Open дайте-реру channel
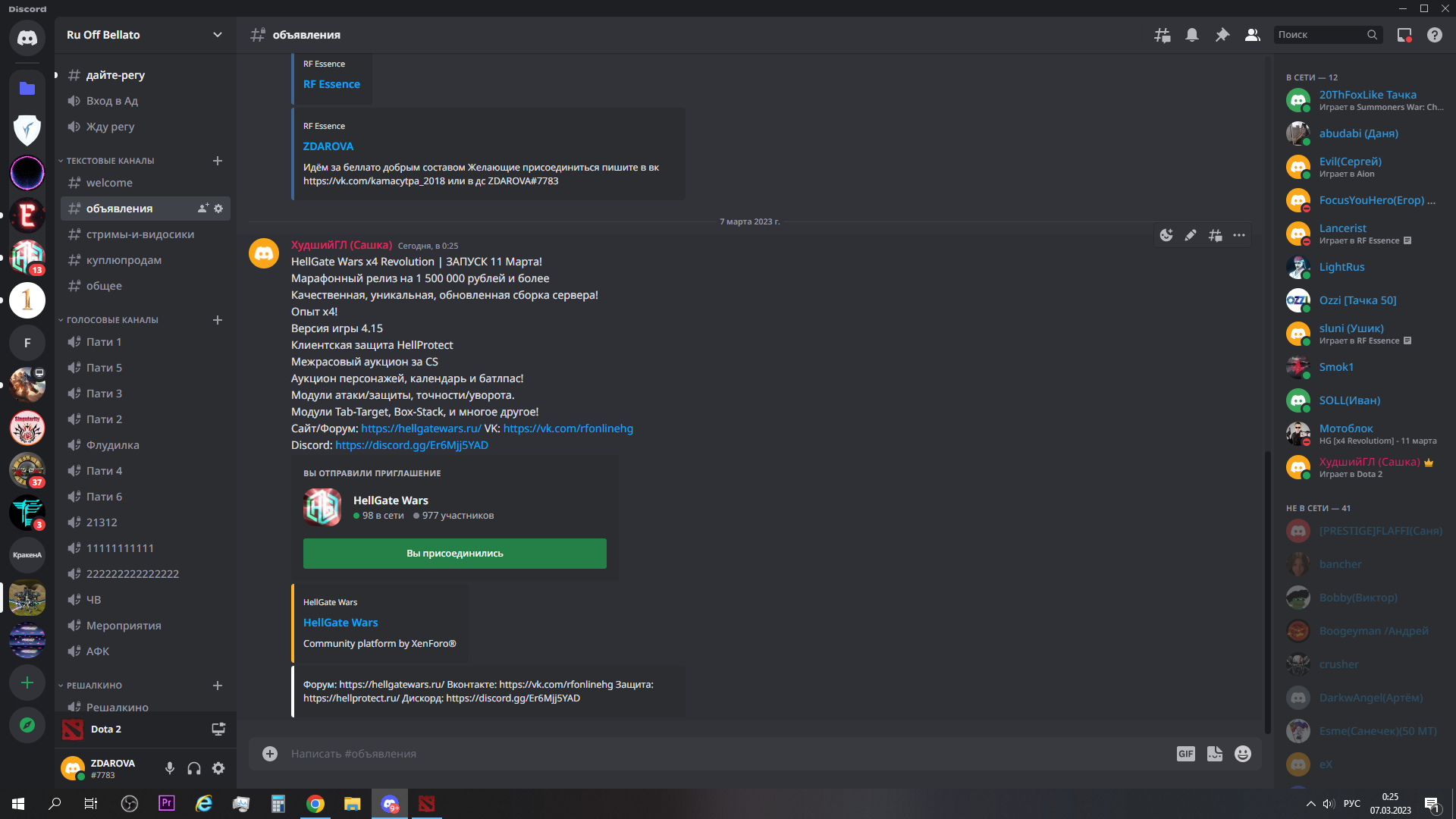 pos(146,75)
